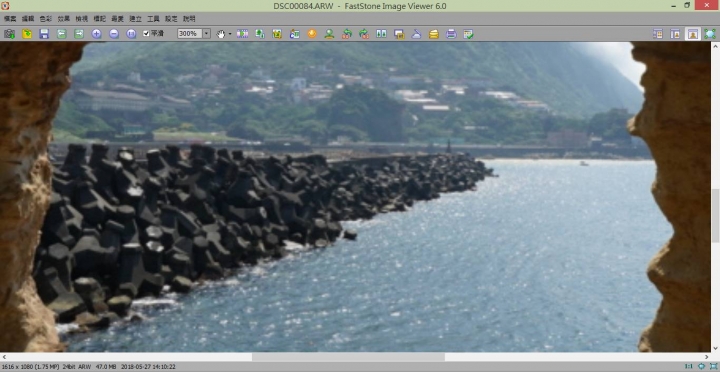The height and width of the screenshot is (372, 720).
Task: Click the horizontal scrollbar thumb
Action: 348,357
